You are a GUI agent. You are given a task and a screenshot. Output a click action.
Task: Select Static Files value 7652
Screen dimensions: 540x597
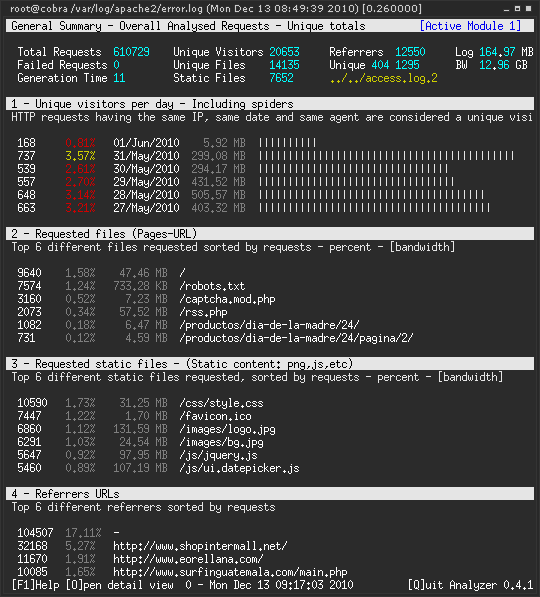[x=281, y=78]
